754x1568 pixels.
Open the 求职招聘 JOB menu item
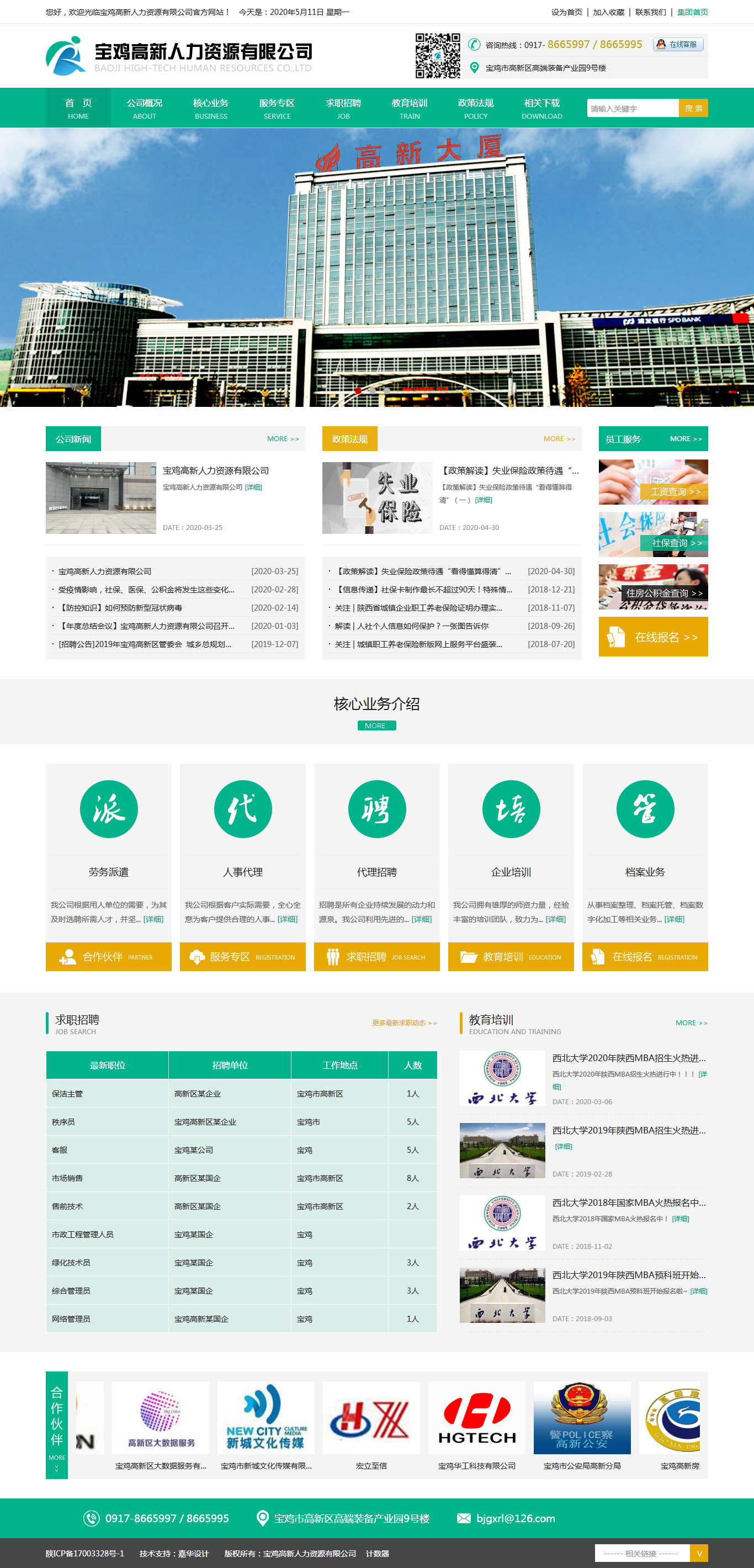[x=344, y=108]
